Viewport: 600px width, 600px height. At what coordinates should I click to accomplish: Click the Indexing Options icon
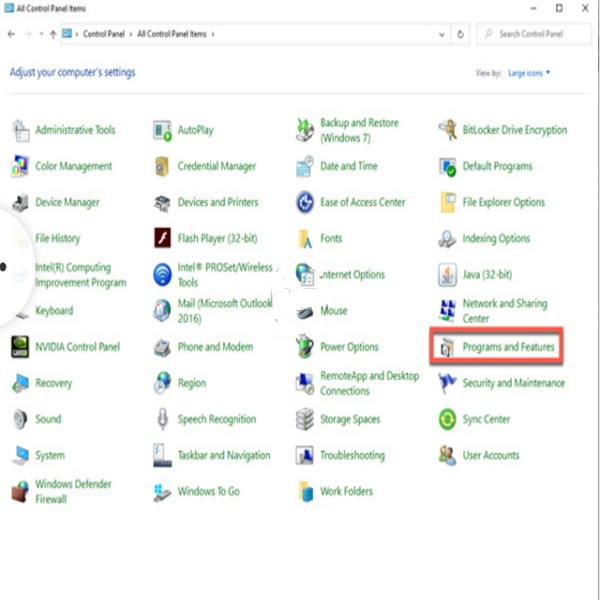[x=447, y=239]
